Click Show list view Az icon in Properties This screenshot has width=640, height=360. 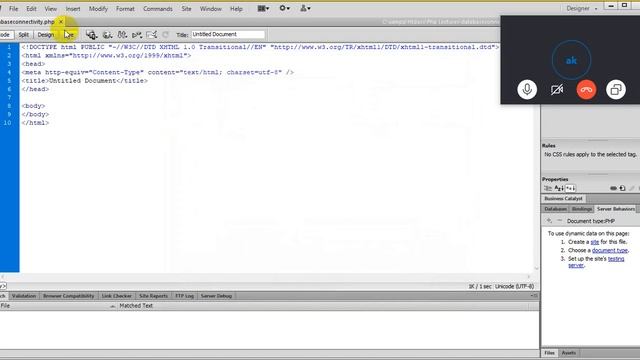[x=559, y=188]
